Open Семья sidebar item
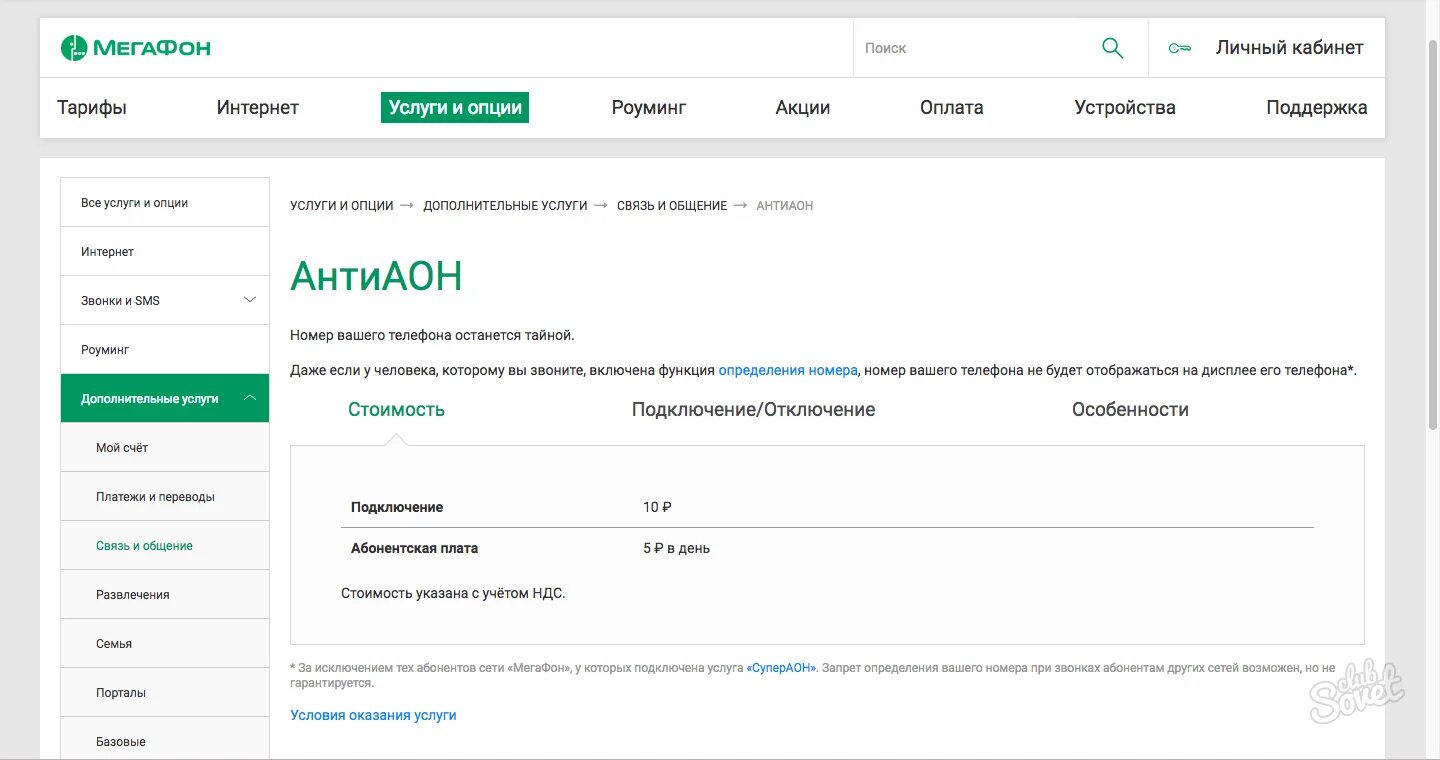The height and width of the screenshot is (760, 1440). point(165,643)
